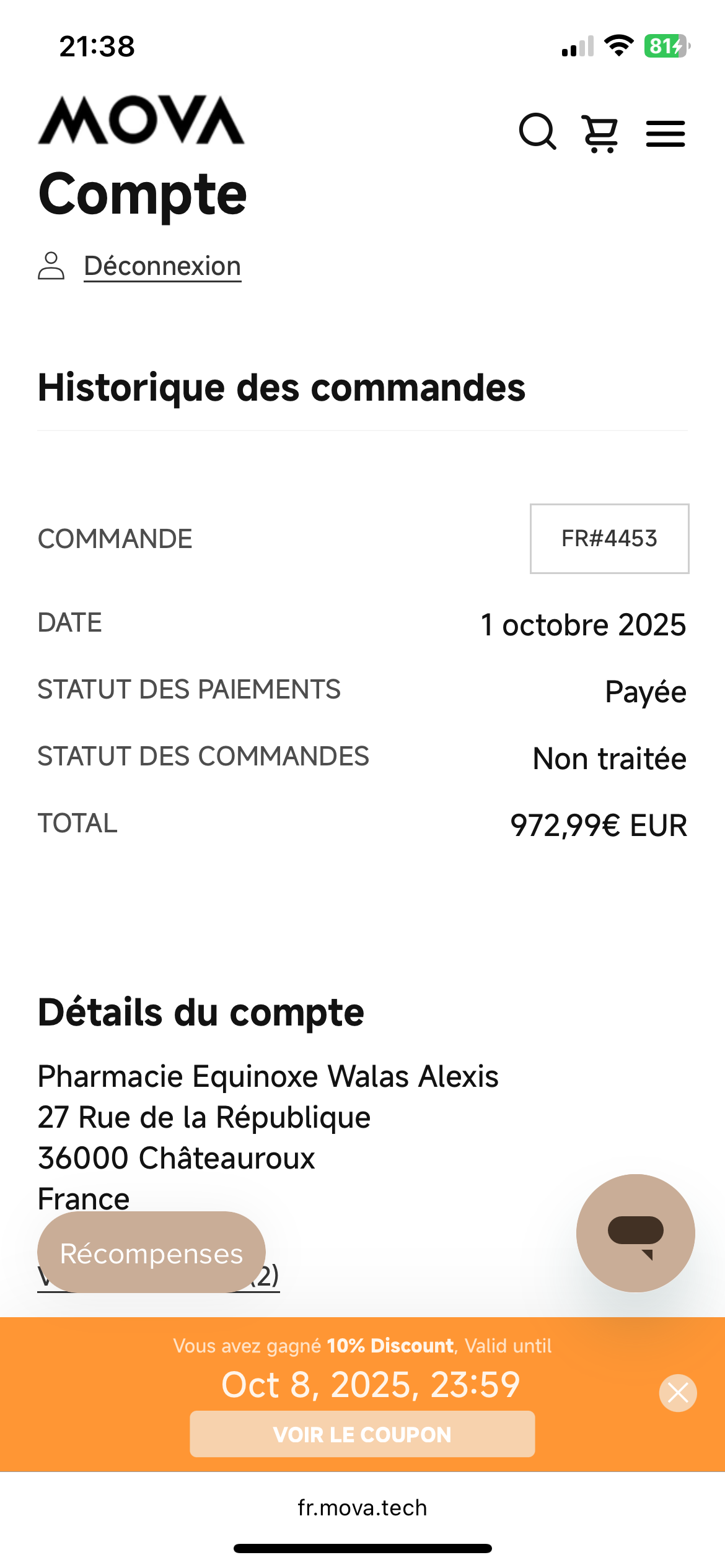725x1568 pixels.
Task: Expand the hamburger navigation menu
Action: click(666, 133)
